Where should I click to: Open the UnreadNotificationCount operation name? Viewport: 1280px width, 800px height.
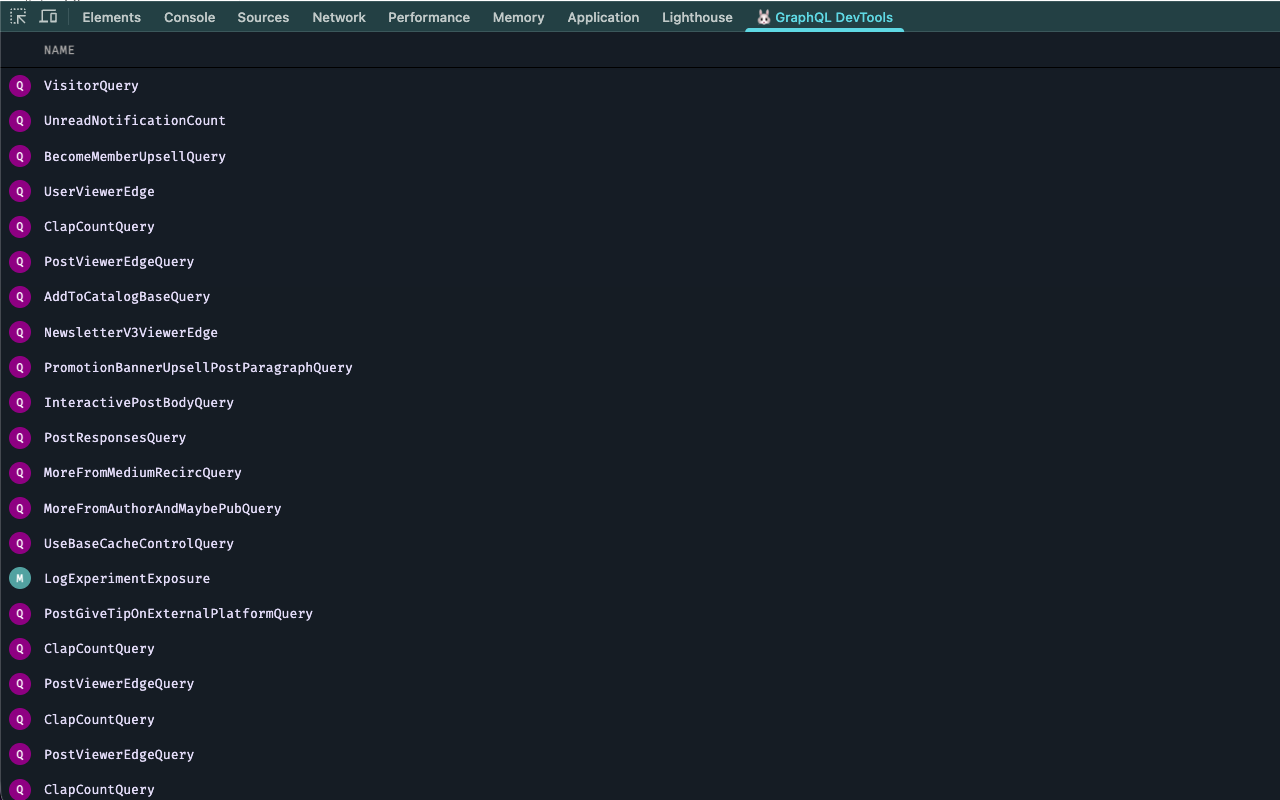[135, 121]
